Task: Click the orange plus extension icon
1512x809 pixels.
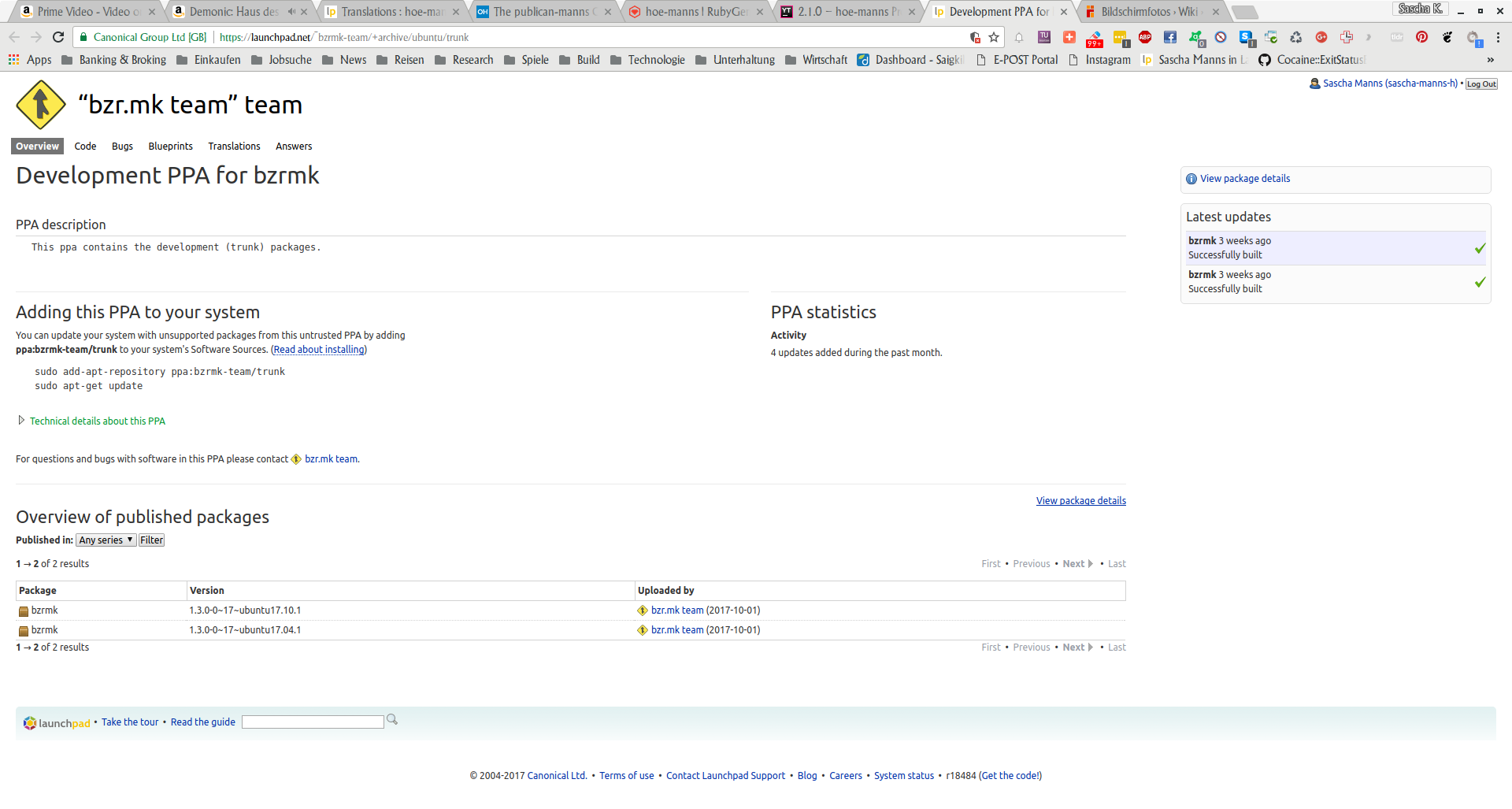Action: point(1069,37)
